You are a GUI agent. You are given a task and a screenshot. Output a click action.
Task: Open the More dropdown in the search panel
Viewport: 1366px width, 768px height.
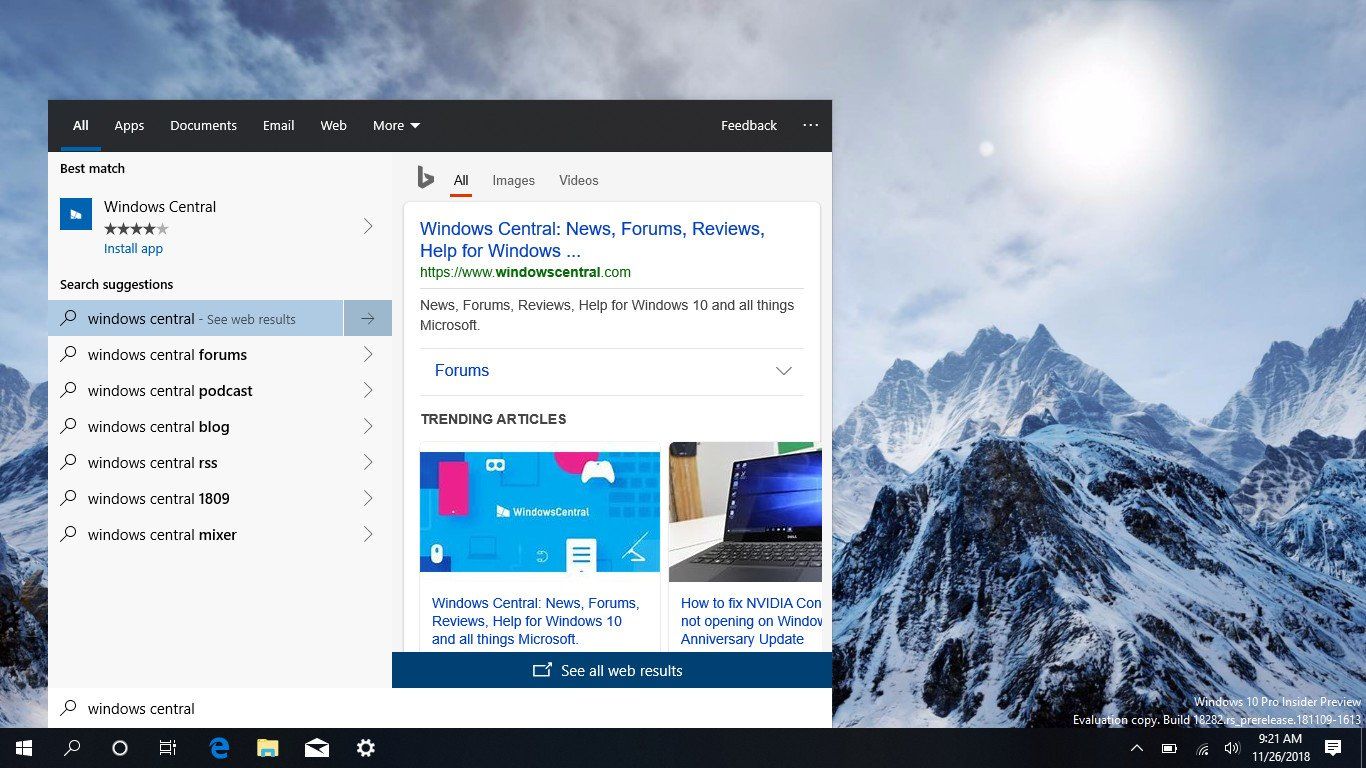pyautogui.click(x=396, y=125)
